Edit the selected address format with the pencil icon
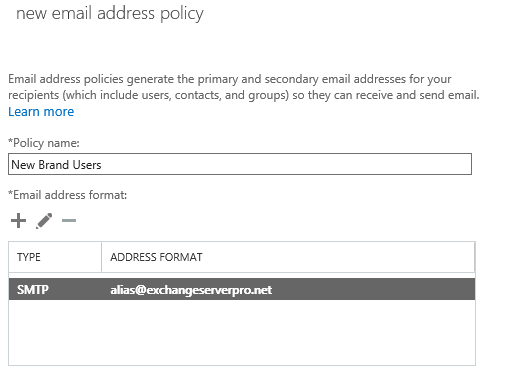The width and height of the screenshot is (509, 371). pos(44,221)
